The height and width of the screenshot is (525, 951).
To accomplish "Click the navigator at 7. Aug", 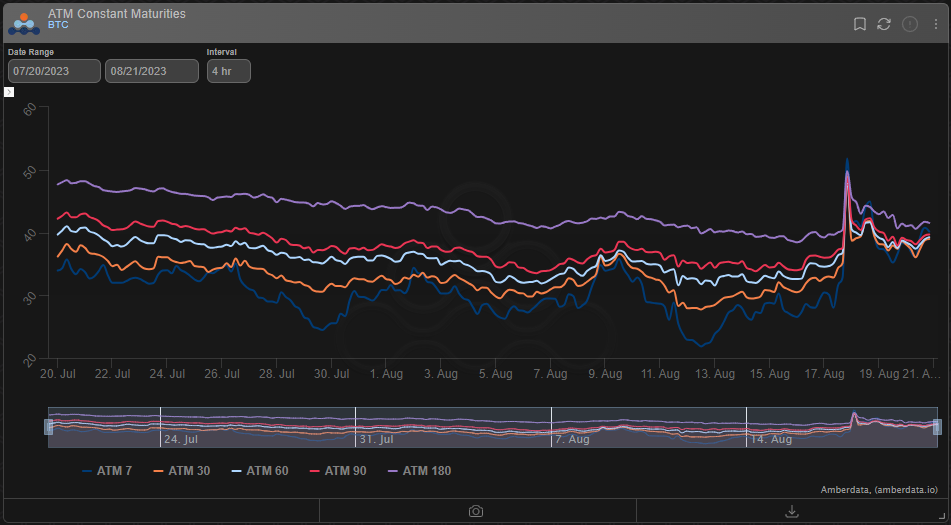I will 572,439.
